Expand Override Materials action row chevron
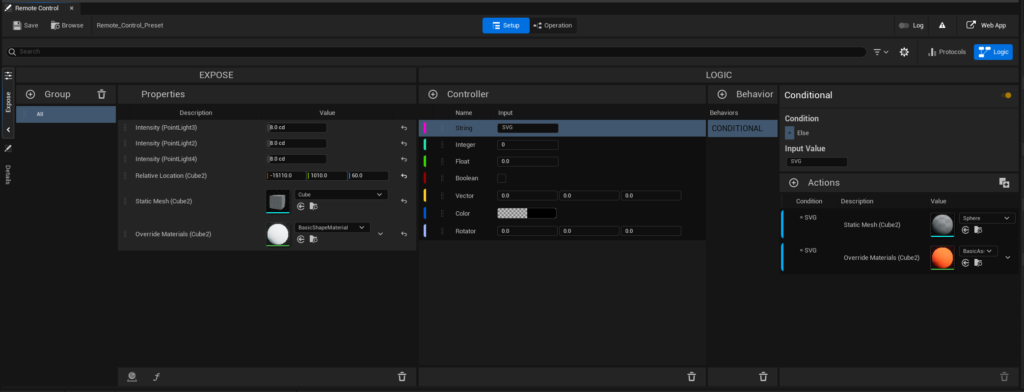Viewport: 1024px width, 392px height. (1008, 257)
